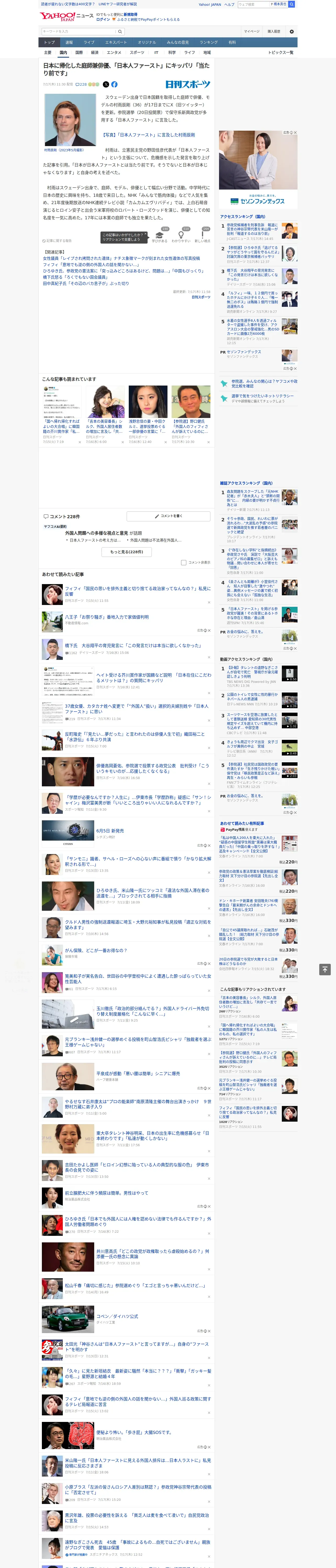
Task: Open 井川意高氏 参政党が政権取ったら article
Action: [153, 1254]
